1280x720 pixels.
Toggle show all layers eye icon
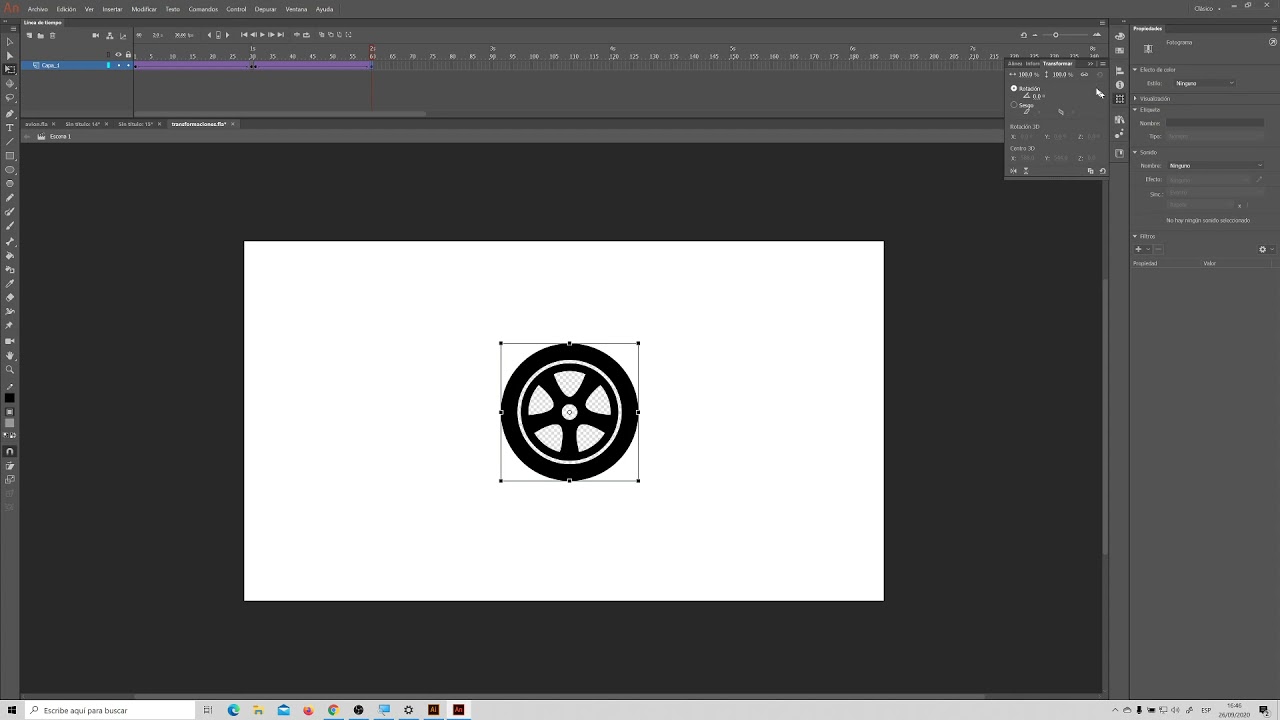pyautogui.click(x=118, y=54)
